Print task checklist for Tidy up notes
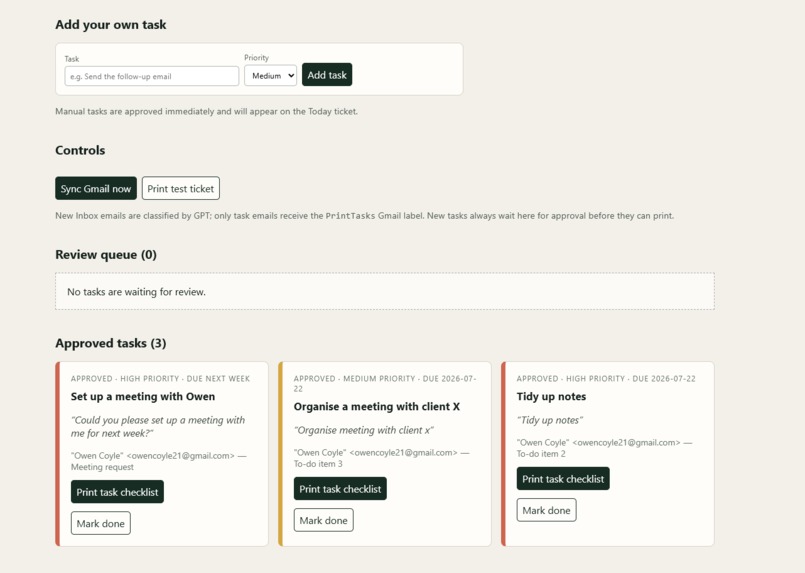Screen dimensions: 805x573 click(x=563, y=479)
